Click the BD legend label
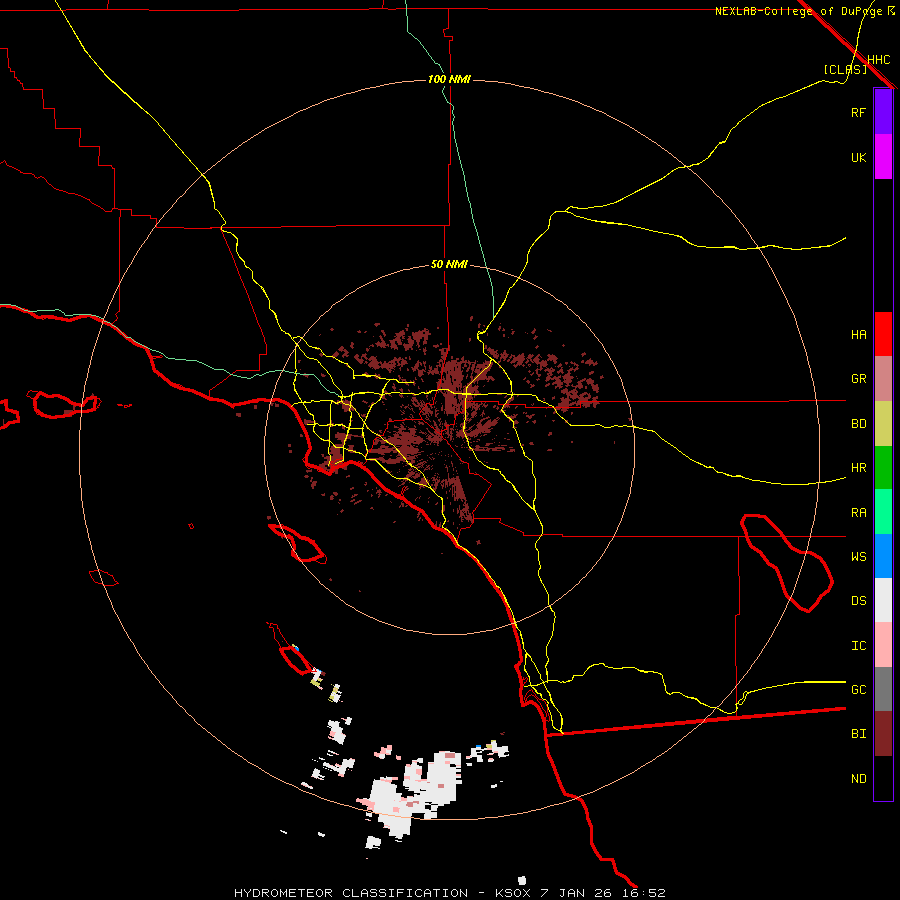900x900 pixels. click(858, 423)
